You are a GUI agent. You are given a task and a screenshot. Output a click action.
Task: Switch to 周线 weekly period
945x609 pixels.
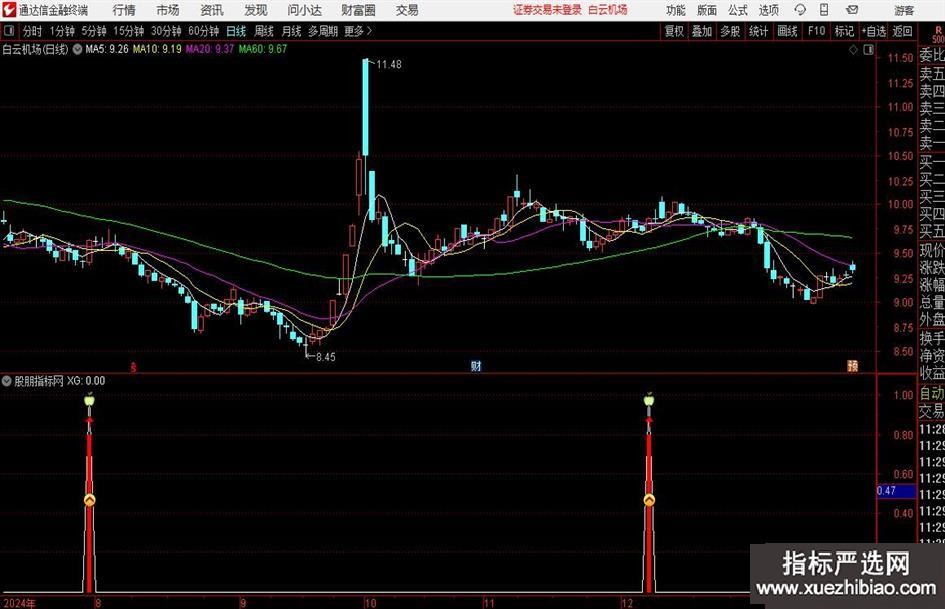pyautogui.click(x=263, y=31)
